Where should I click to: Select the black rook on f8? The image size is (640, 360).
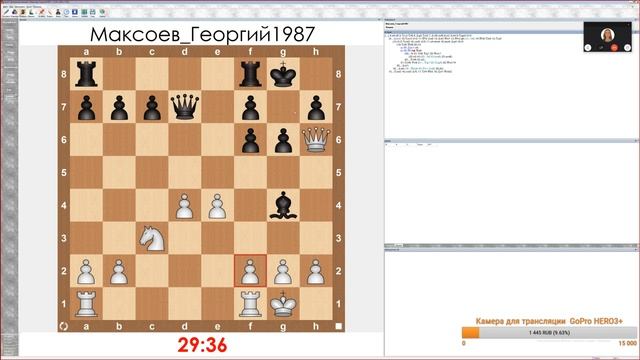click(x=250, y=74)
